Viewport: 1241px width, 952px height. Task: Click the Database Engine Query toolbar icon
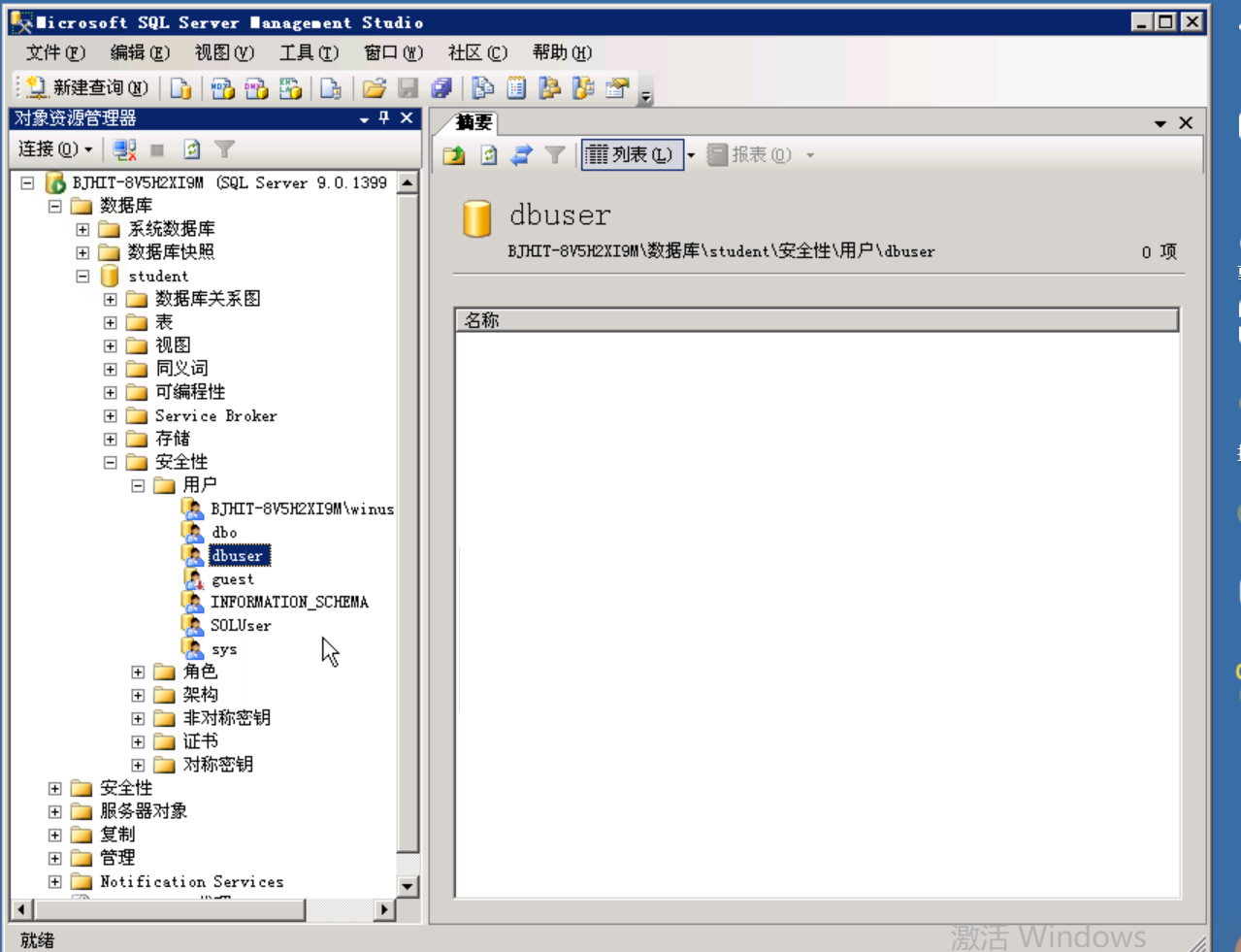pos(180,88)
